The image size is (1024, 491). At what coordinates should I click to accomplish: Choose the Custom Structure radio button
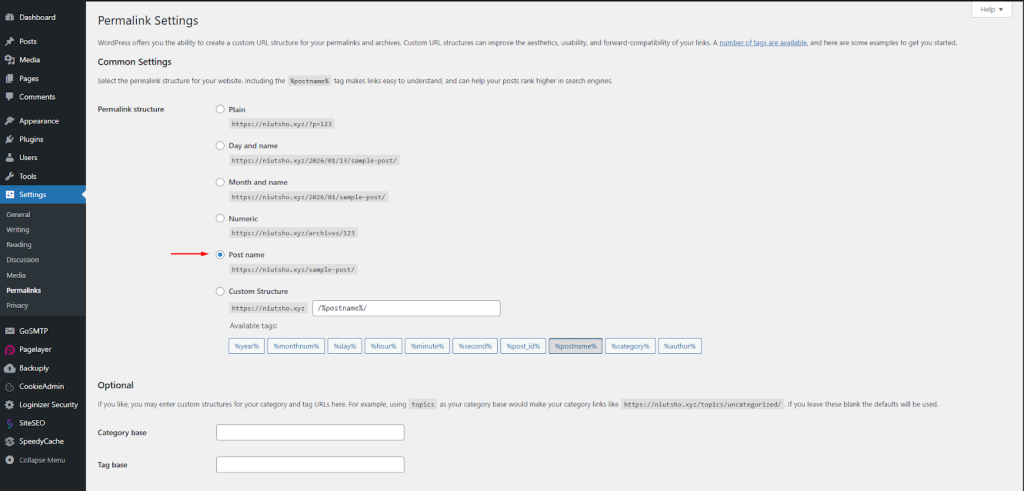click(x=220, y=291)
